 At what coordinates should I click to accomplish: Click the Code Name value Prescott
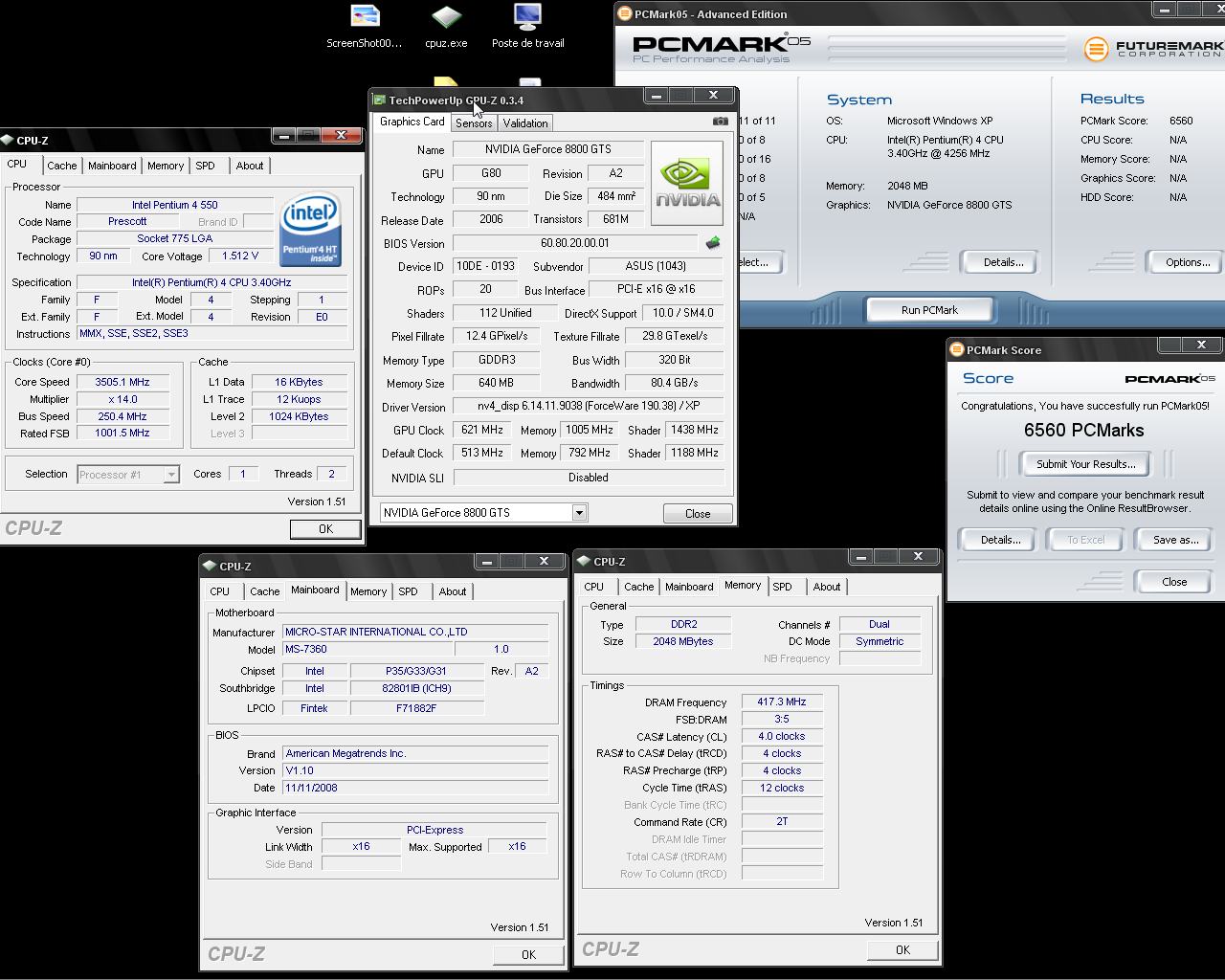click(x=127, y=221)
